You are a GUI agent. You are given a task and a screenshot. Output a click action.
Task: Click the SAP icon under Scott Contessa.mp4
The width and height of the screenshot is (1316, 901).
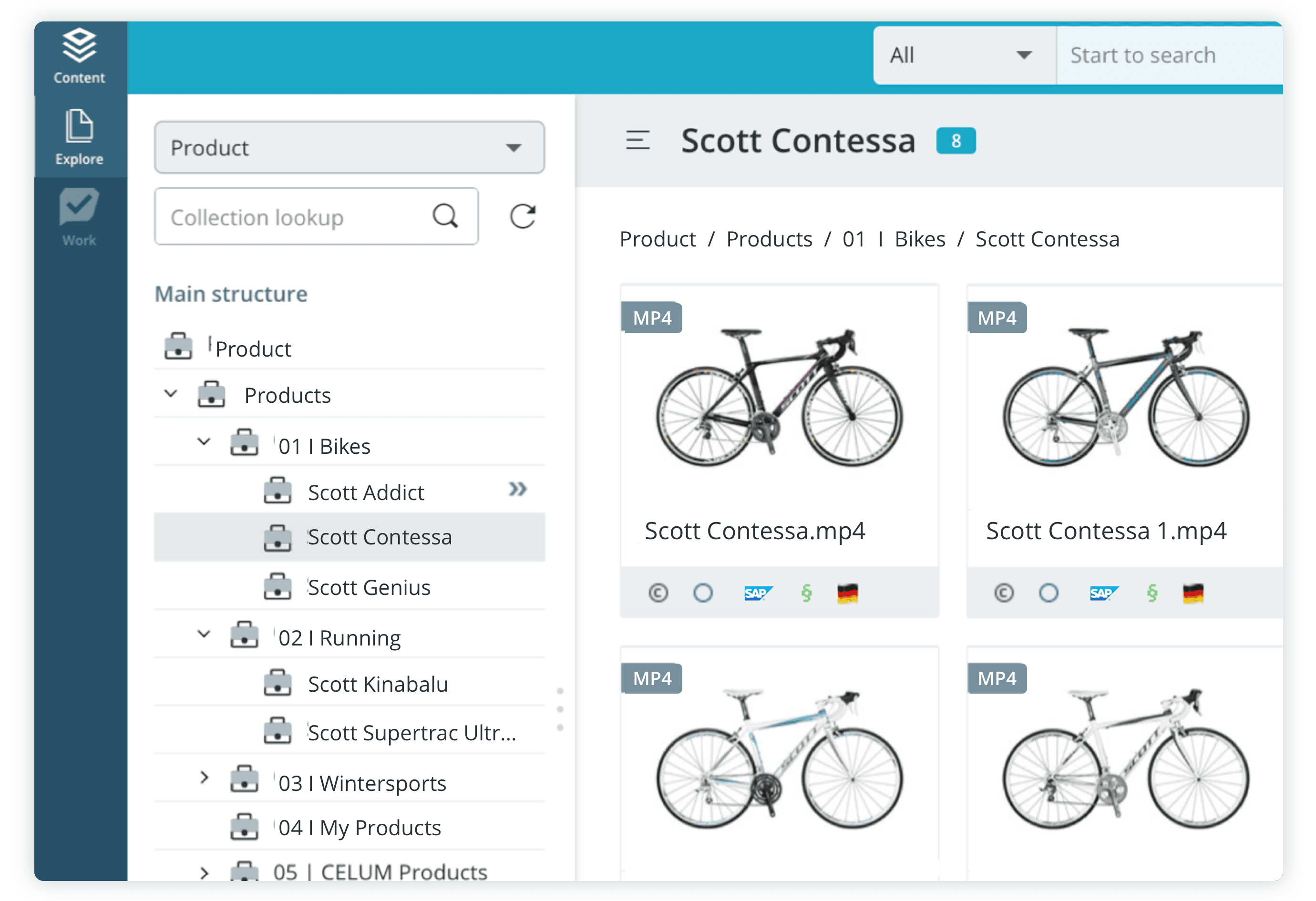click(x=758, y=593)
